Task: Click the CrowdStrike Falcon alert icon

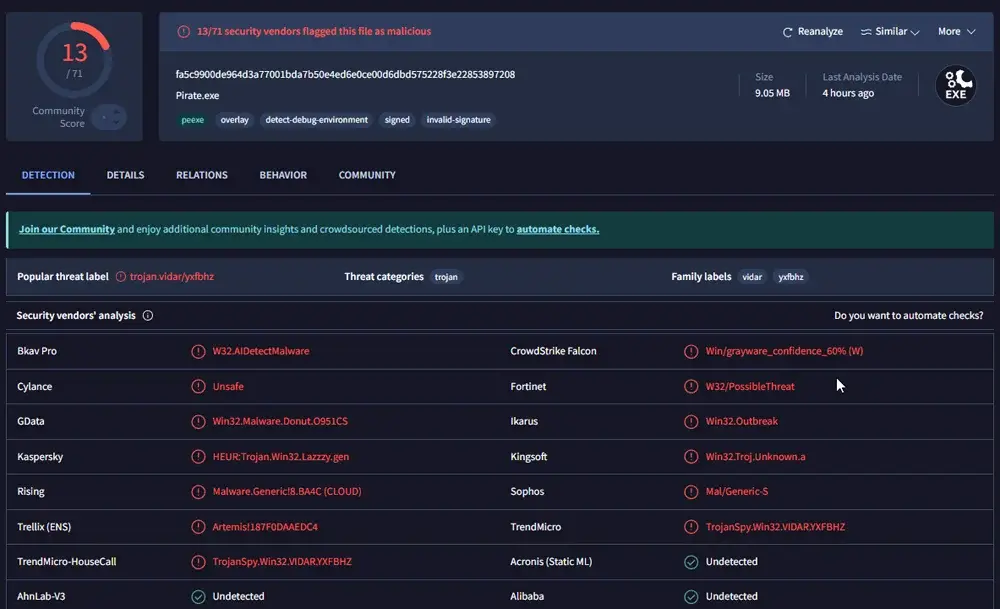Action: (691, 351)
